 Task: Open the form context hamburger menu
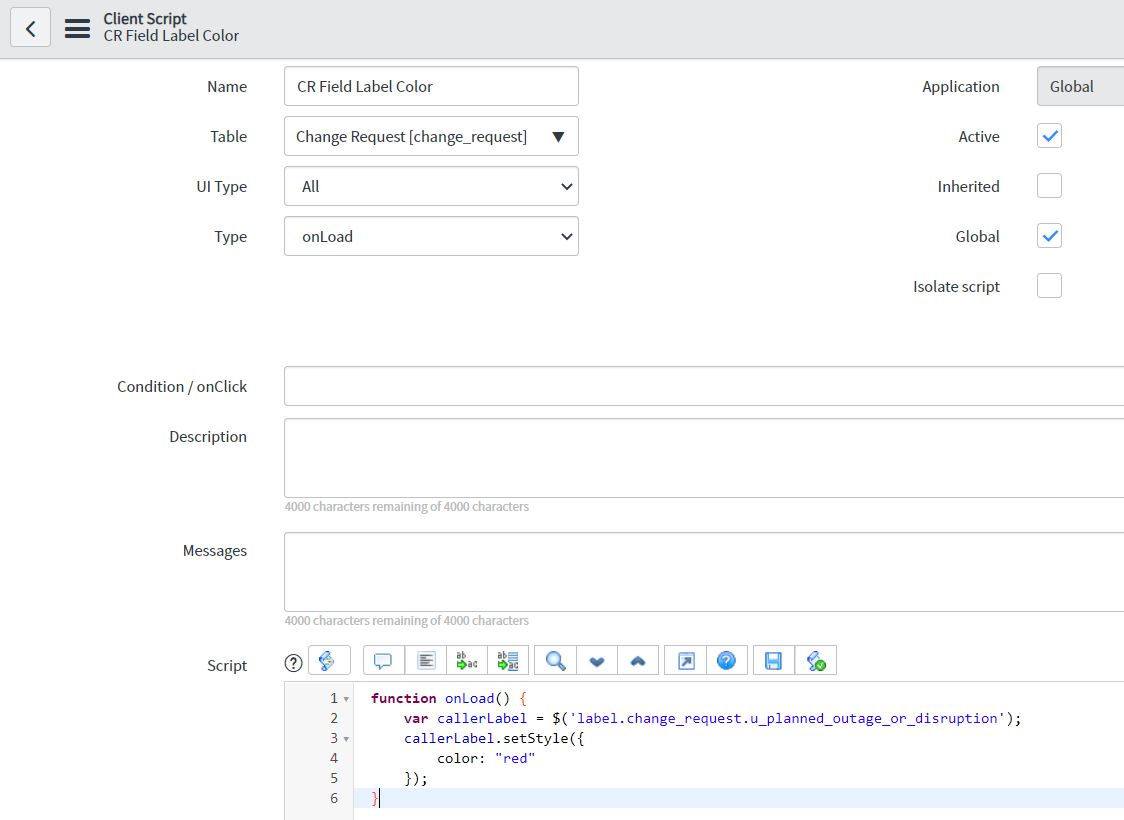tap(77, 29)
